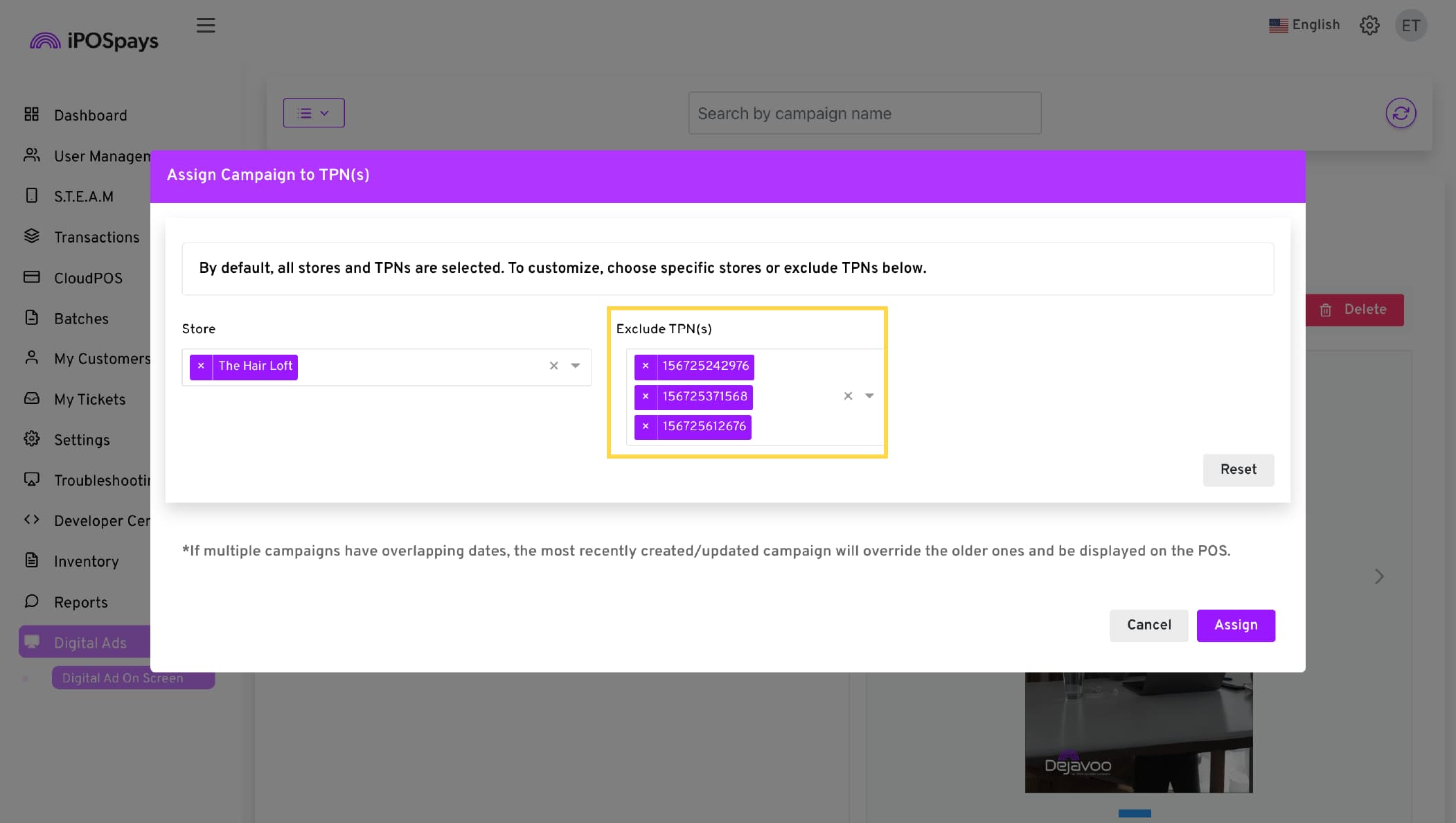
Task: Remove The Hair Loft store tag
Action: [x=201, y=366]
